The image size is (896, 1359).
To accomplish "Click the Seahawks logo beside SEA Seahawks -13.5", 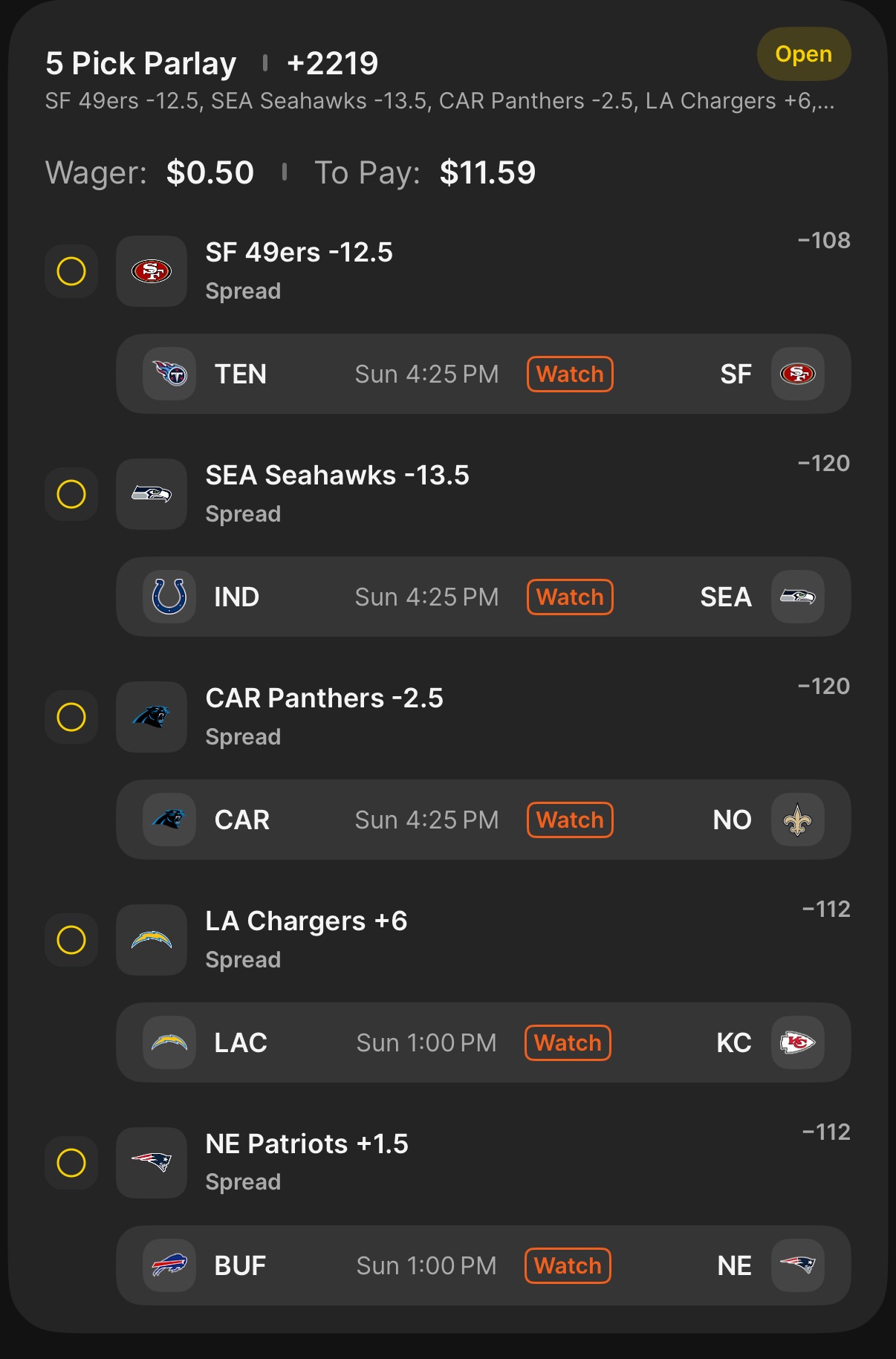I will coord(152,494).
